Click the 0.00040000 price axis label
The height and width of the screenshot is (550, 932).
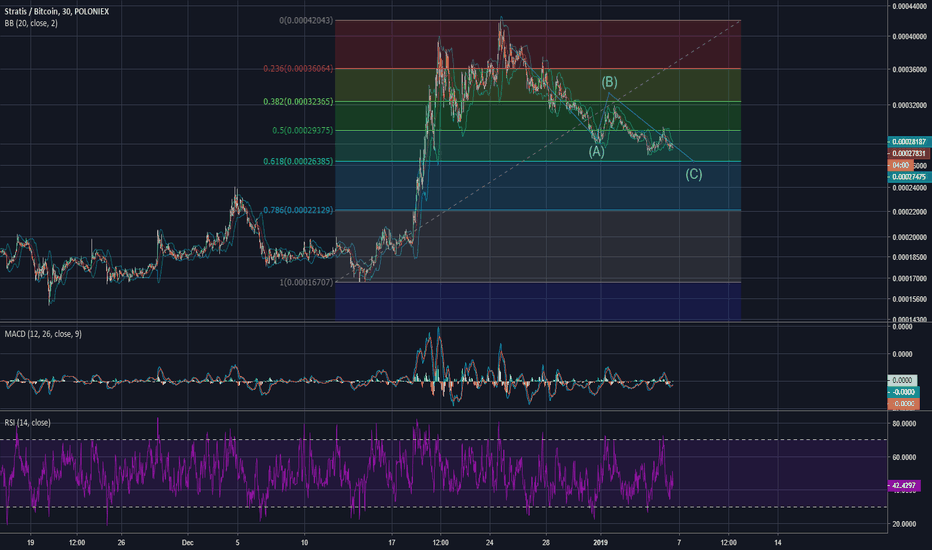pos(909,37)
